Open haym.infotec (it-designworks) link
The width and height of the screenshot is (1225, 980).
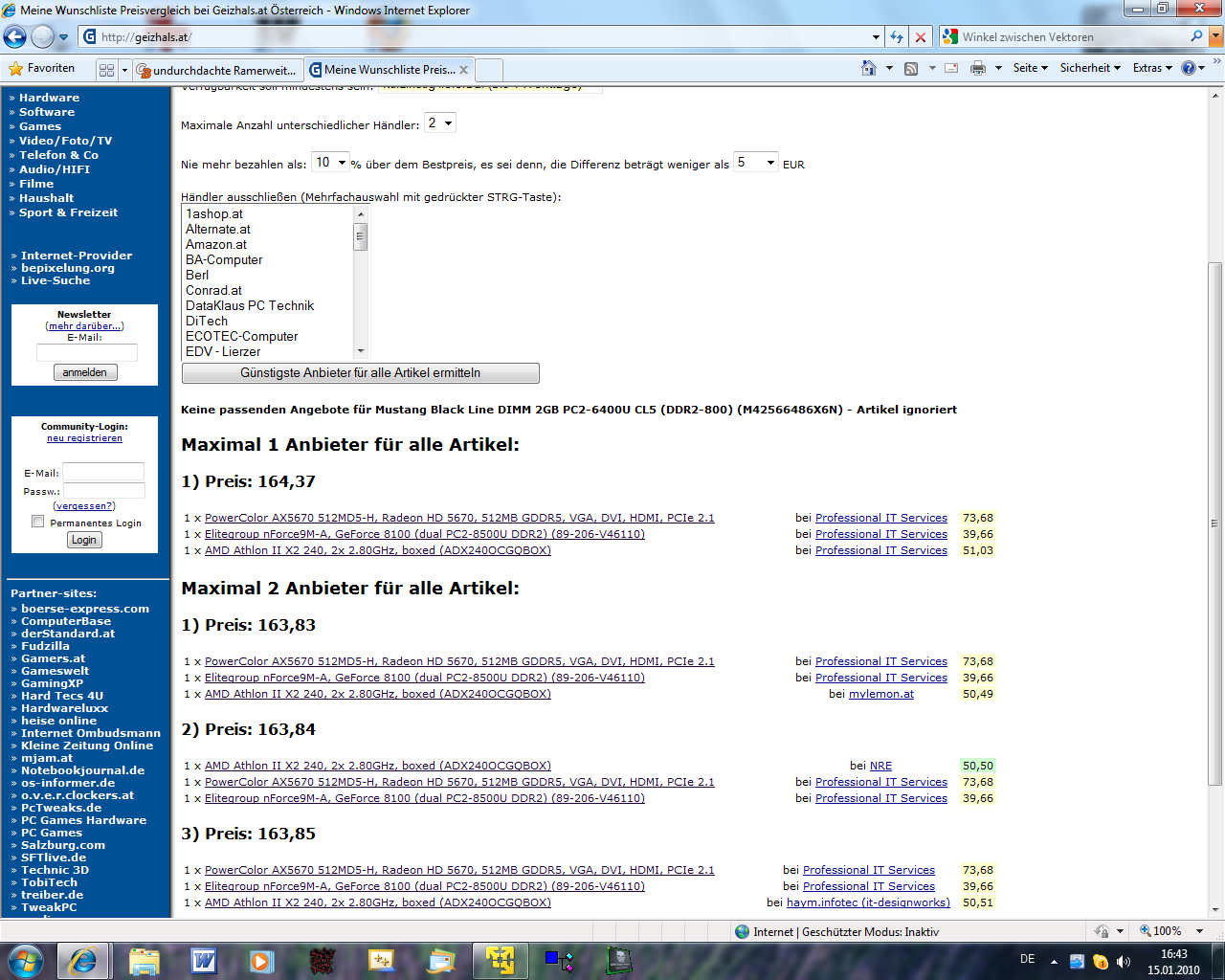point(868,902)
